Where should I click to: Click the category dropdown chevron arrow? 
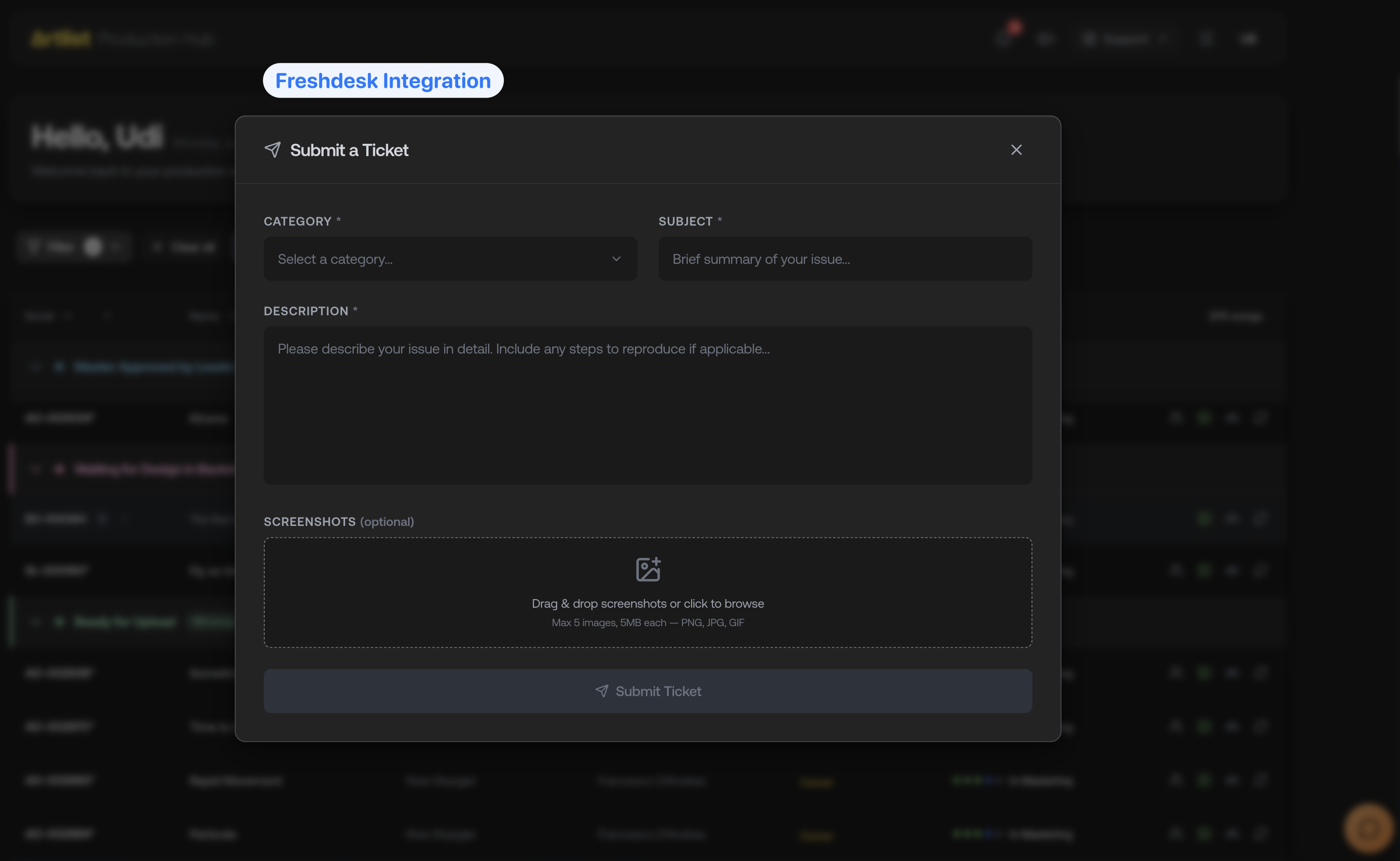point(616,259)
